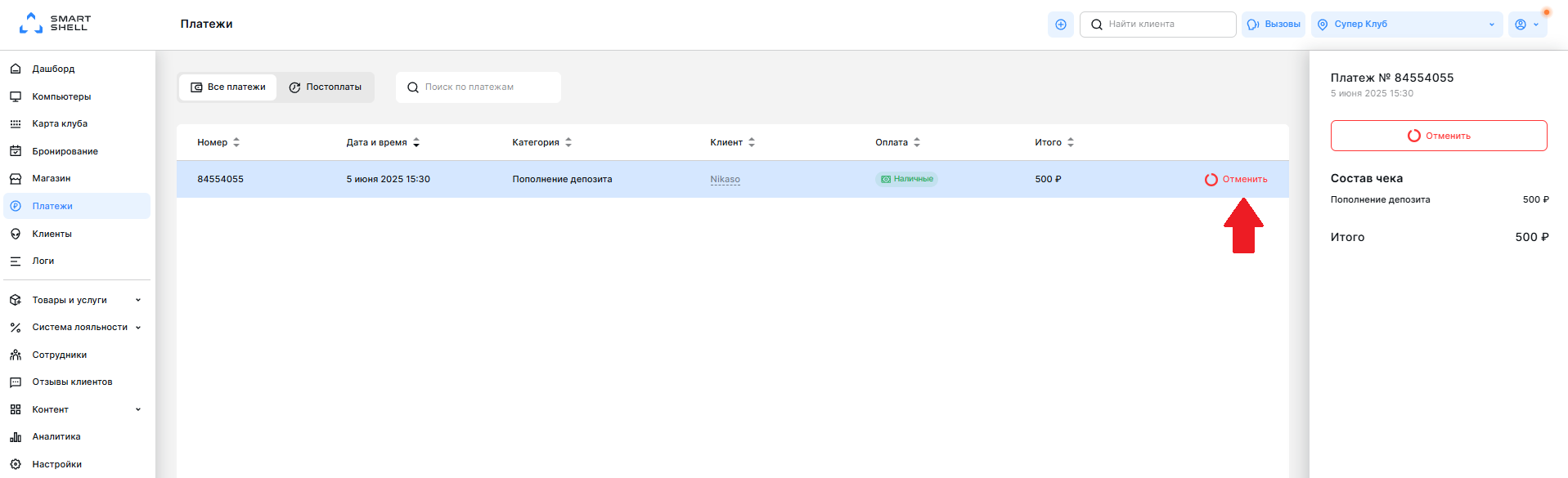Open Бронирование page
Screen dimensions: 1568x478
[65, 151]
